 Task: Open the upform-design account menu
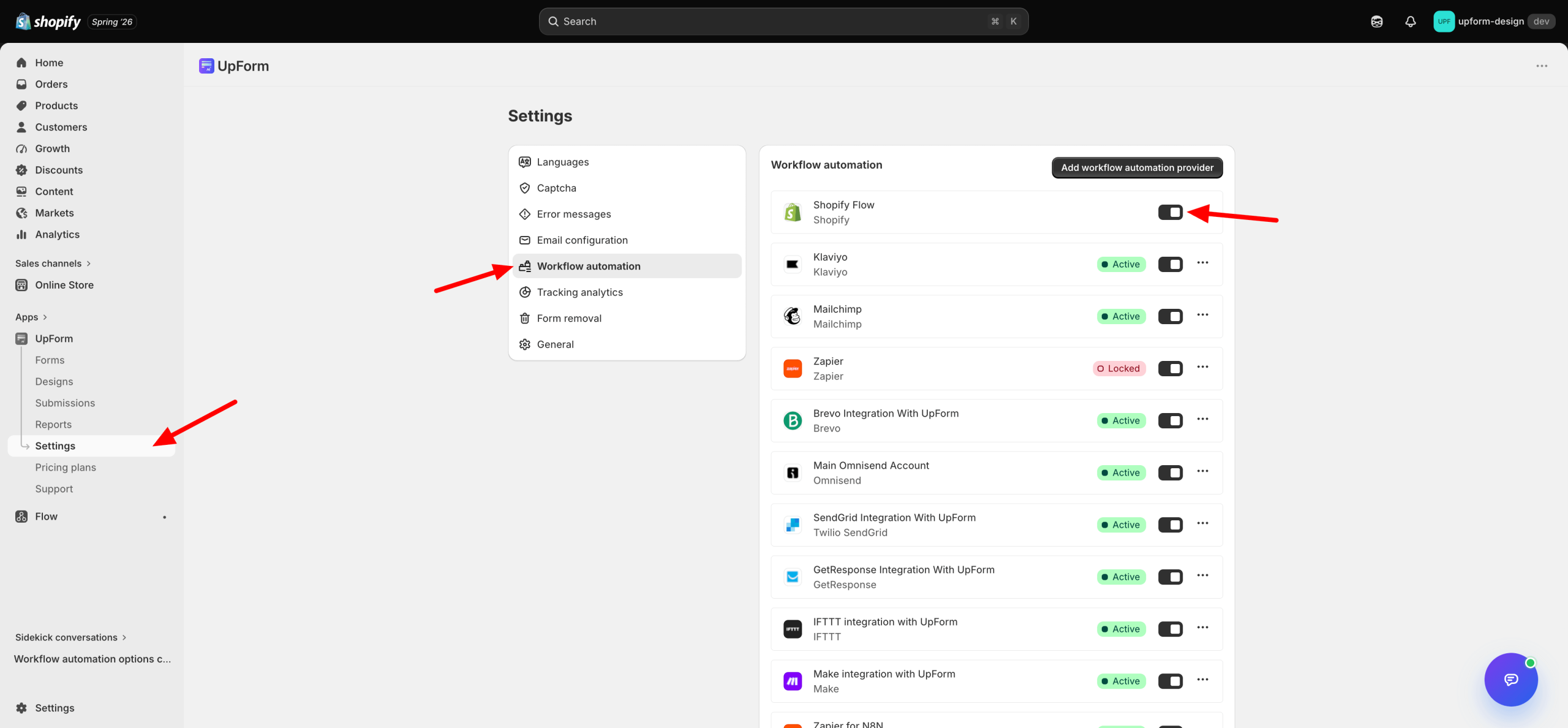tap(1494, 21)
